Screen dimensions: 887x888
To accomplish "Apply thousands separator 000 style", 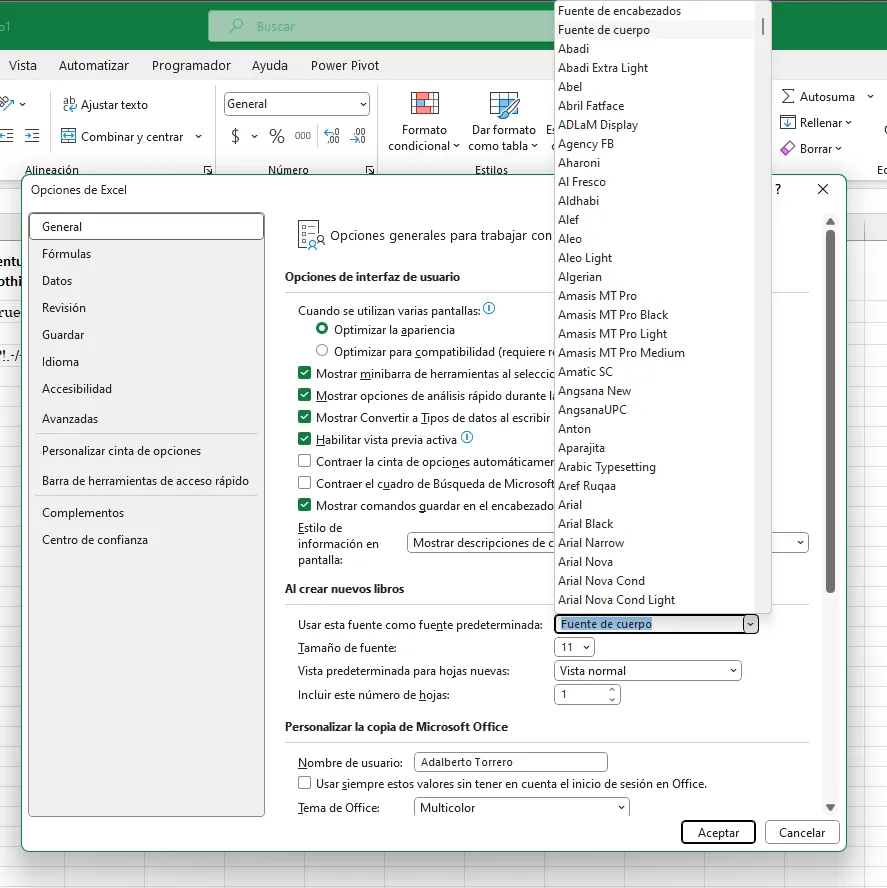I will coord(302,136).
